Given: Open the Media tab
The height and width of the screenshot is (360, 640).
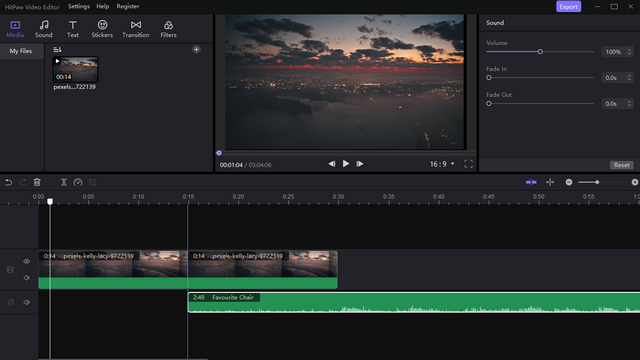Looking at the screenshot, I should point(15,29).
